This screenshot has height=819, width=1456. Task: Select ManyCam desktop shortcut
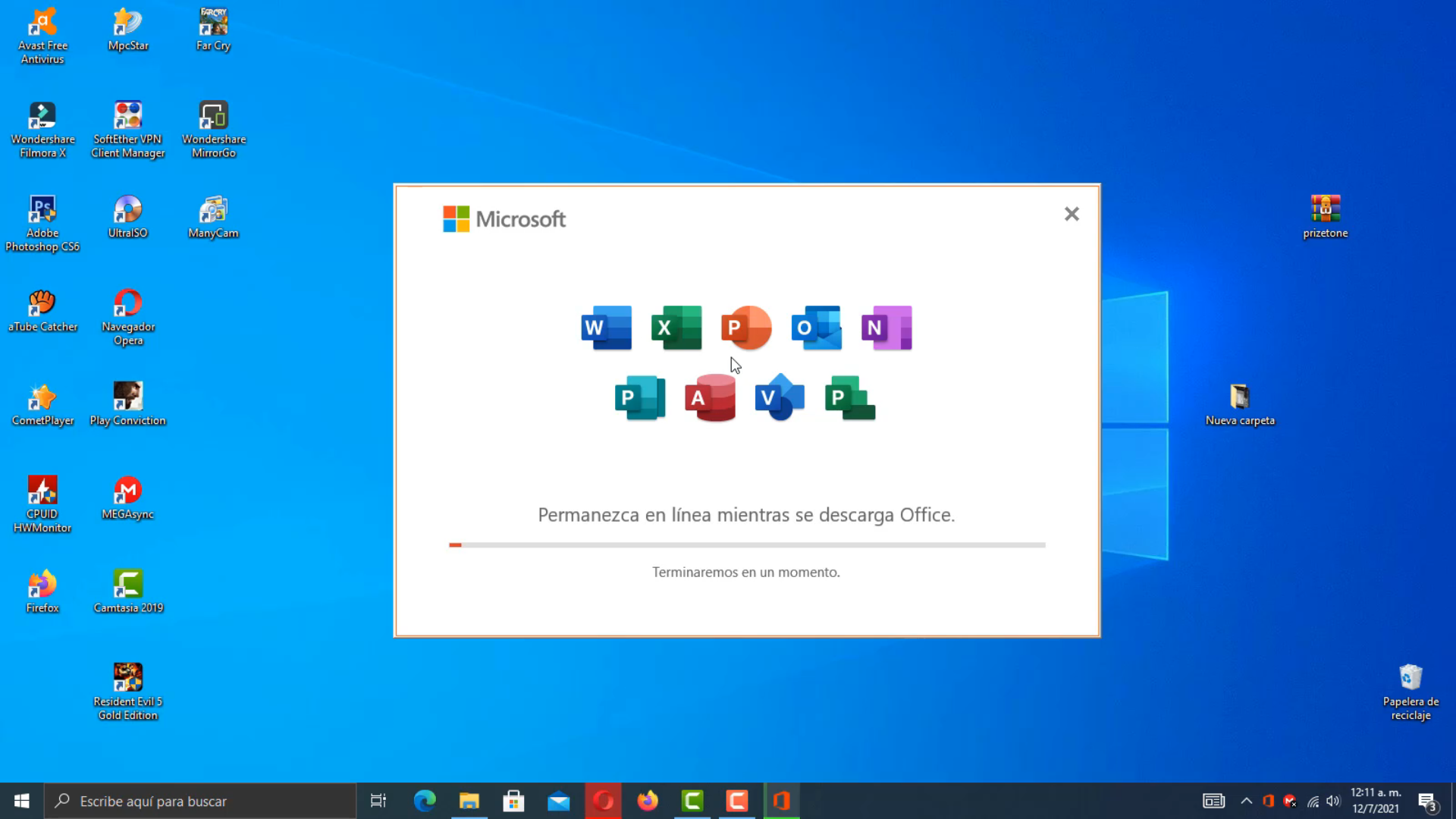(x=213, y=217)
